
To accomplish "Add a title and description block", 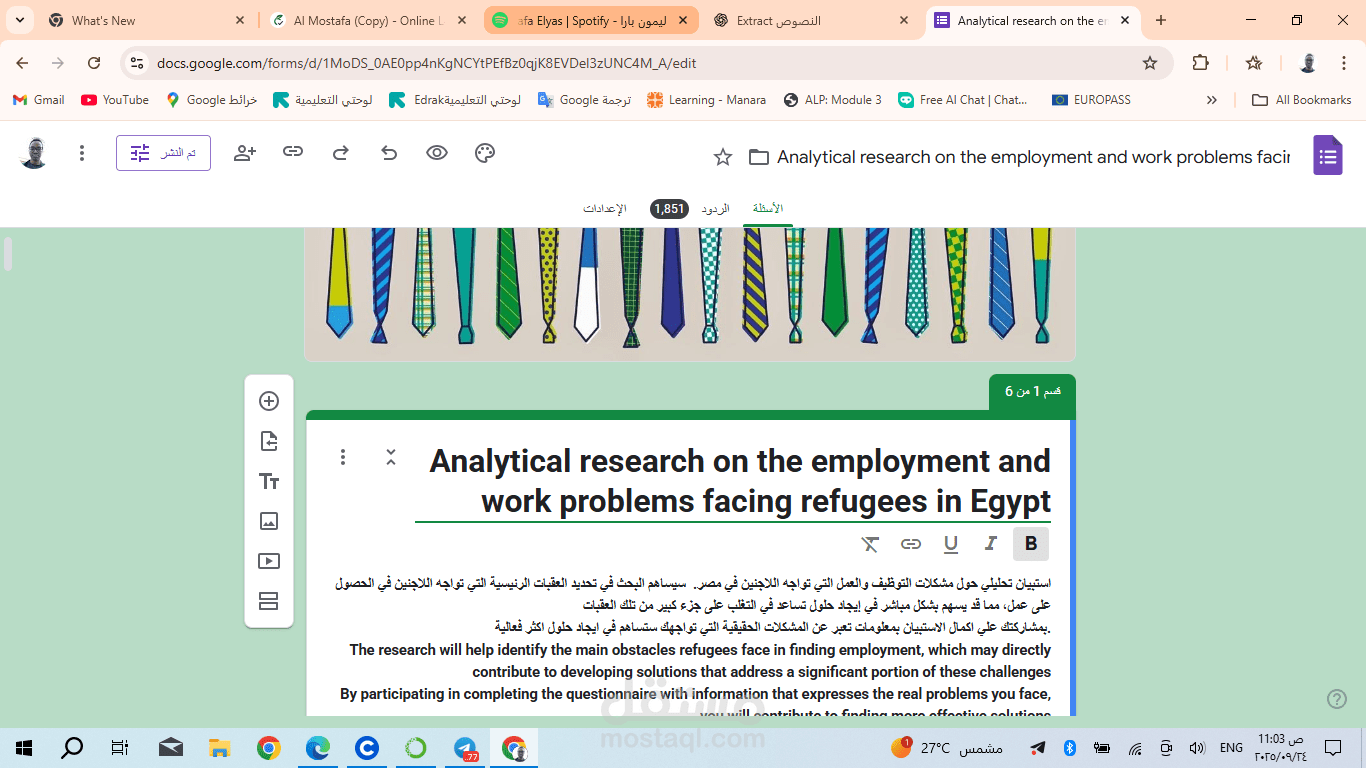I will point(269,481).
